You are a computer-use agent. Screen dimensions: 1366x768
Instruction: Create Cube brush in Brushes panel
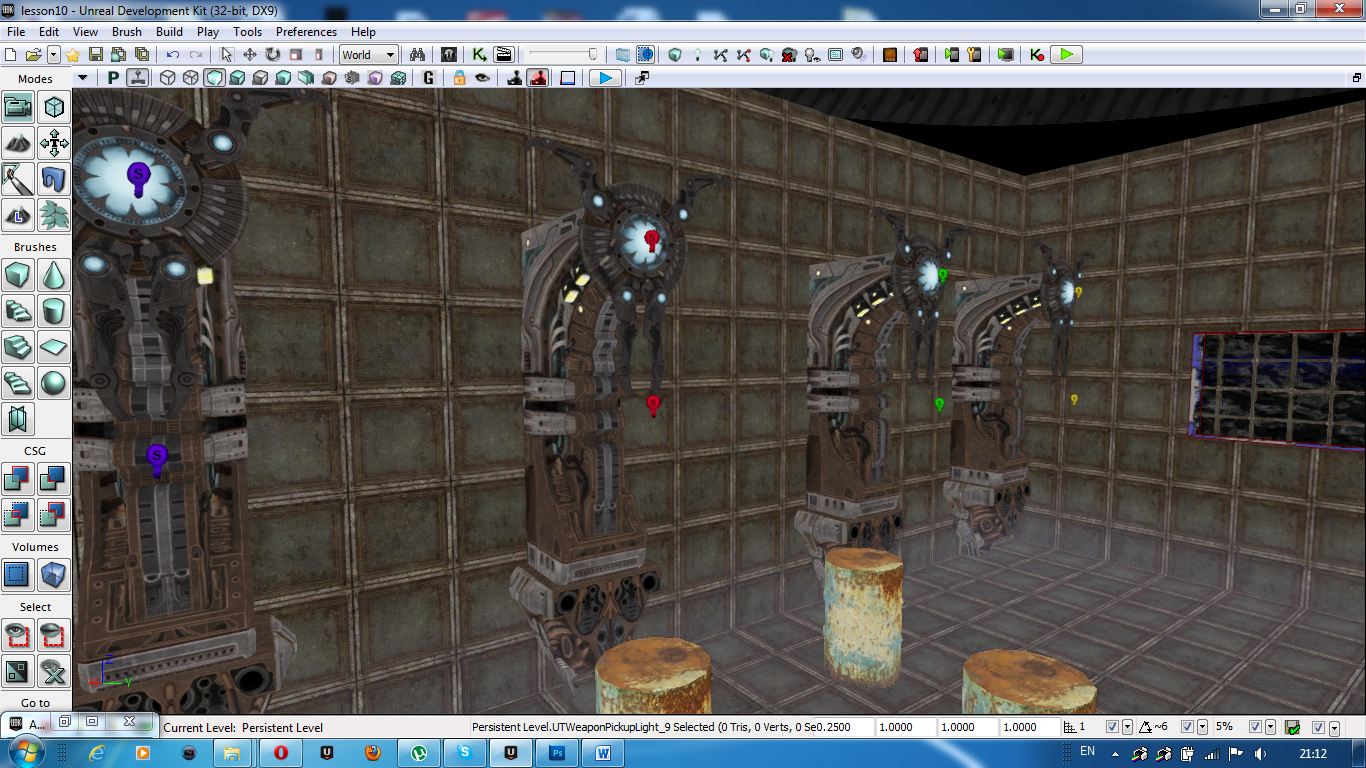[x=18, y=275]
